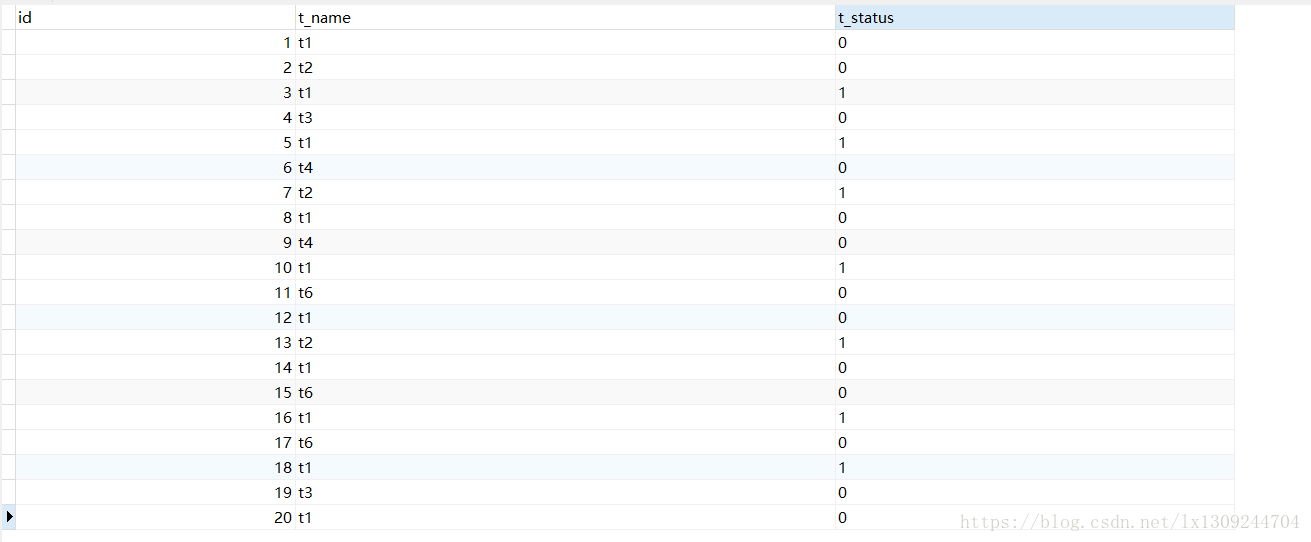Select t_name cell t1 in row 10
Screen dimensions: 1311x542
(565, 268)
